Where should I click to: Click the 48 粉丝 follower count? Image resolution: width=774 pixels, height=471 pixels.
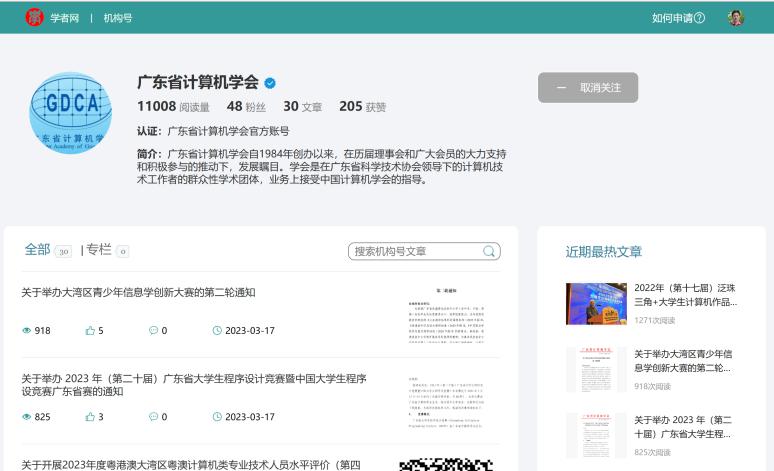[x=246, y=107]
